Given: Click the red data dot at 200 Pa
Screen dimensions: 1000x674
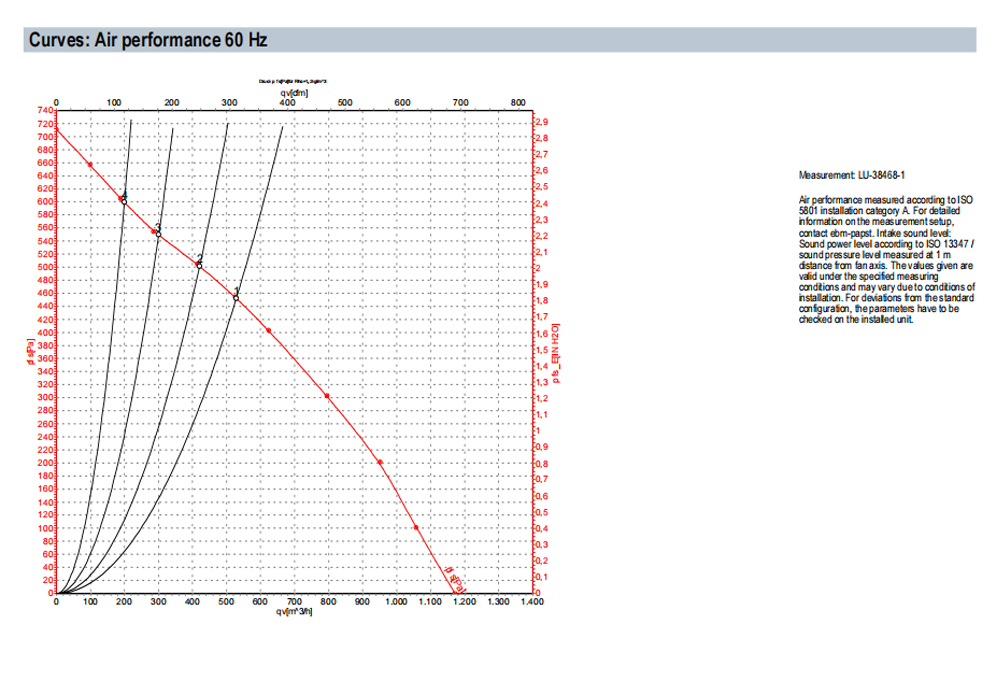Looking at the screenshot, I should [380, 462].
